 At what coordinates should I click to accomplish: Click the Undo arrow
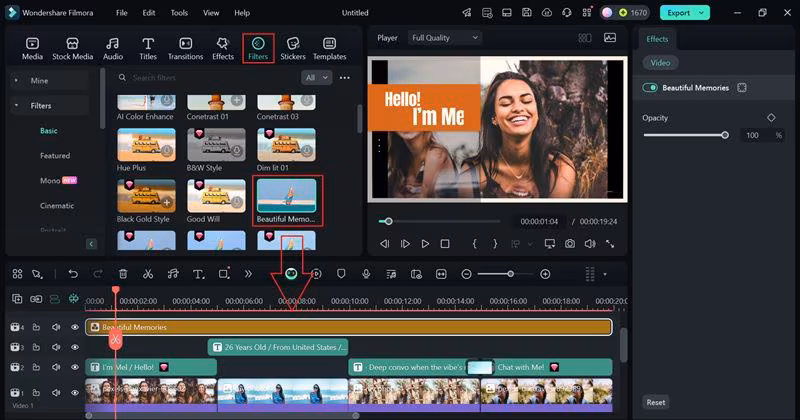pyautogui.click(x=73, y=274)
